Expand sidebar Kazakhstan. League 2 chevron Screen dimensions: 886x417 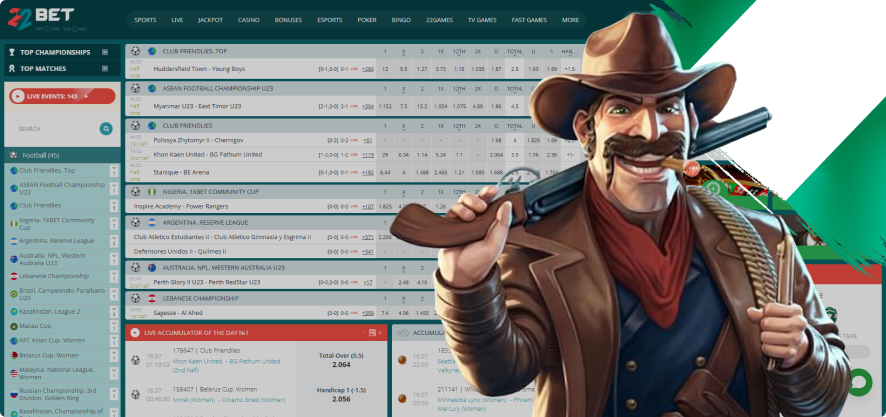(114, 311)
